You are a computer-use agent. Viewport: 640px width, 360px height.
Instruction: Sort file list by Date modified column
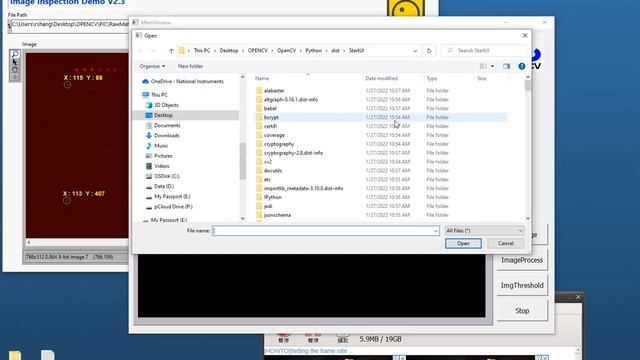point(382,78)
